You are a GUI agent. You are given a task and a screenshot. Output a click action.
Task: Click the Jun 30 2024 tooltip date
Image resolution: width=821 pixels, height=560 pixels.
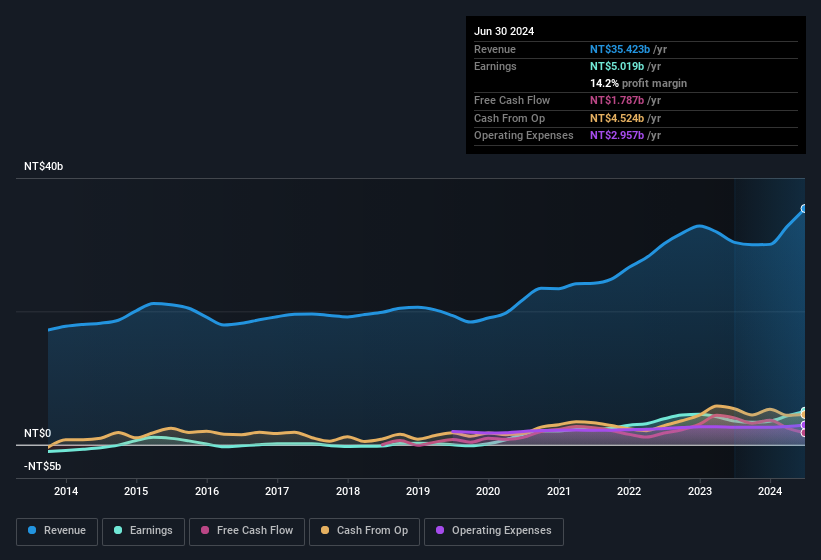tap(504, 31)
